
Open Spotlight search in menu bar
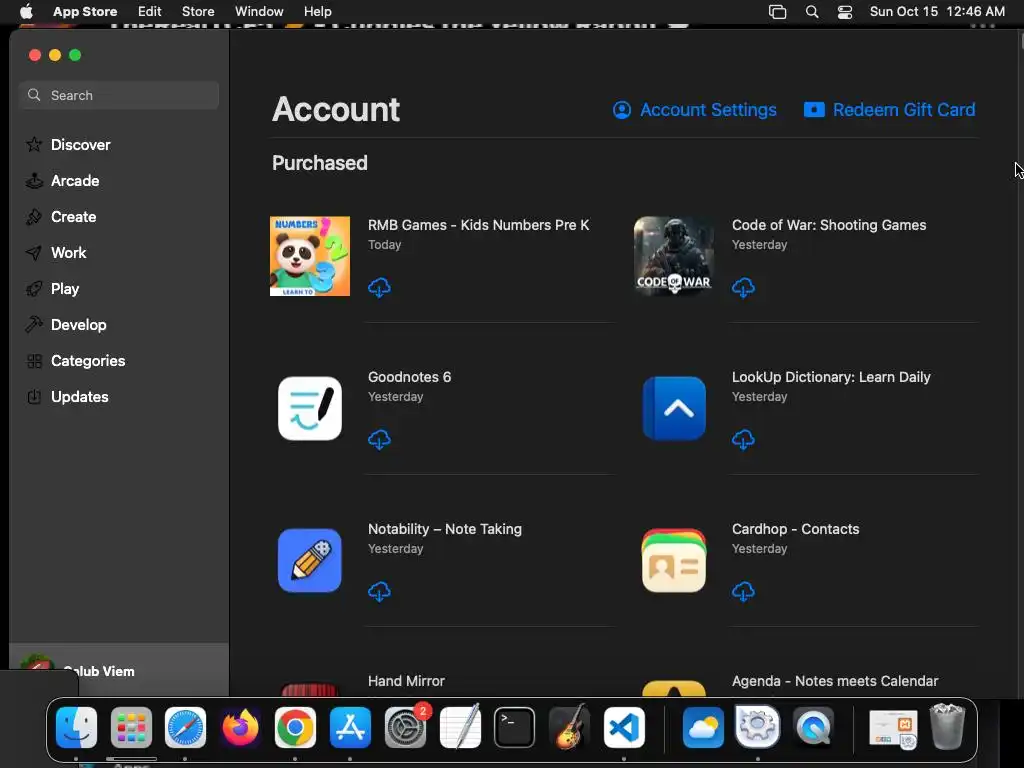(812, 12)
